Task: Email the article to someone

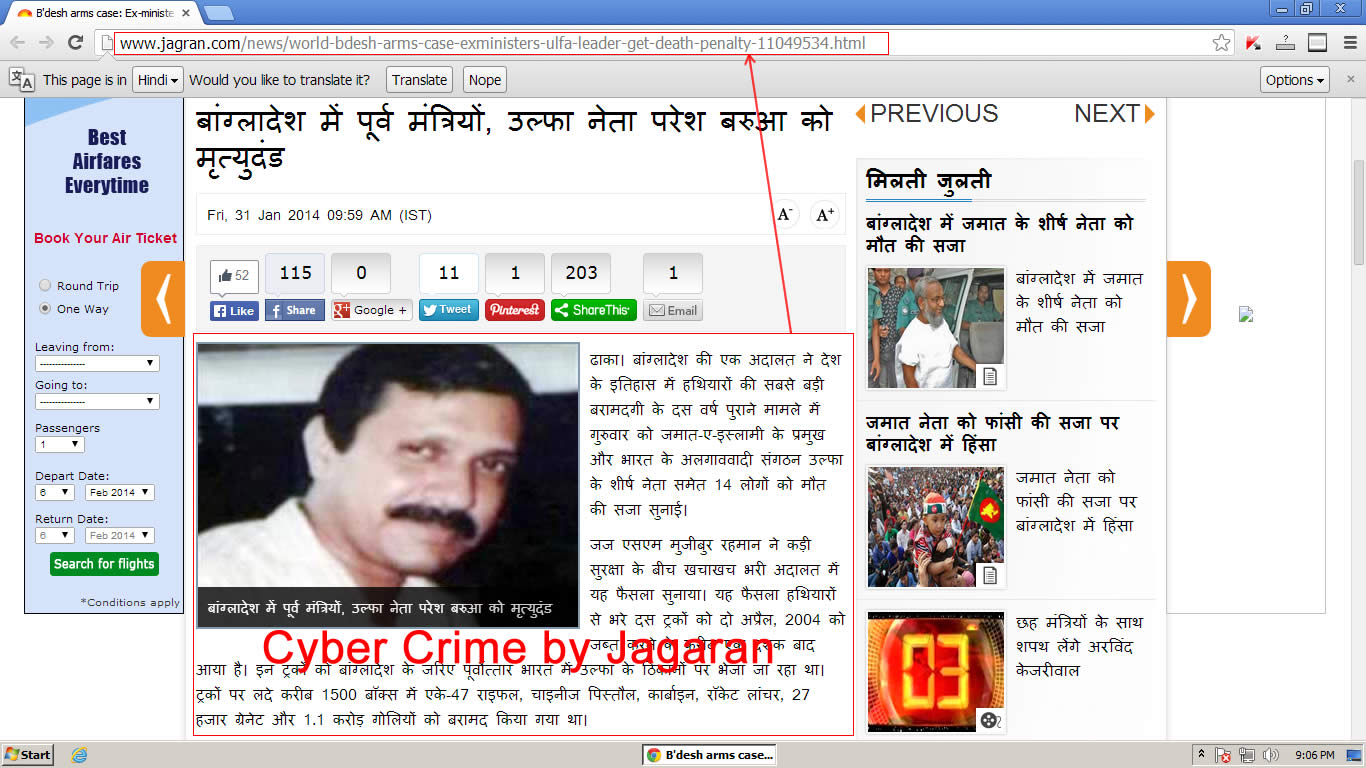Action: [673, 310]
